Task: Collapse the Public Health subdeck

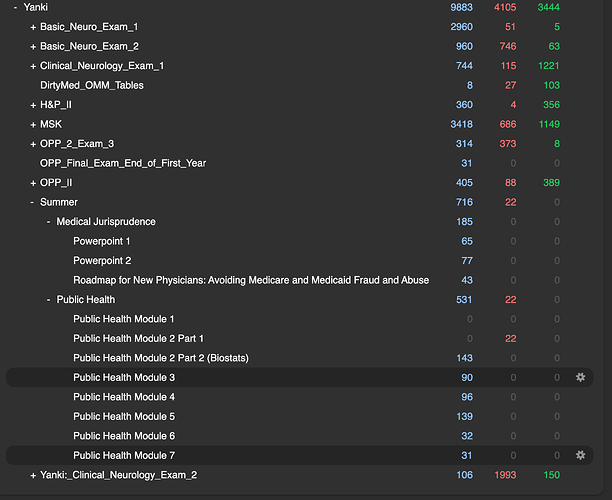Action: [48, 300]
